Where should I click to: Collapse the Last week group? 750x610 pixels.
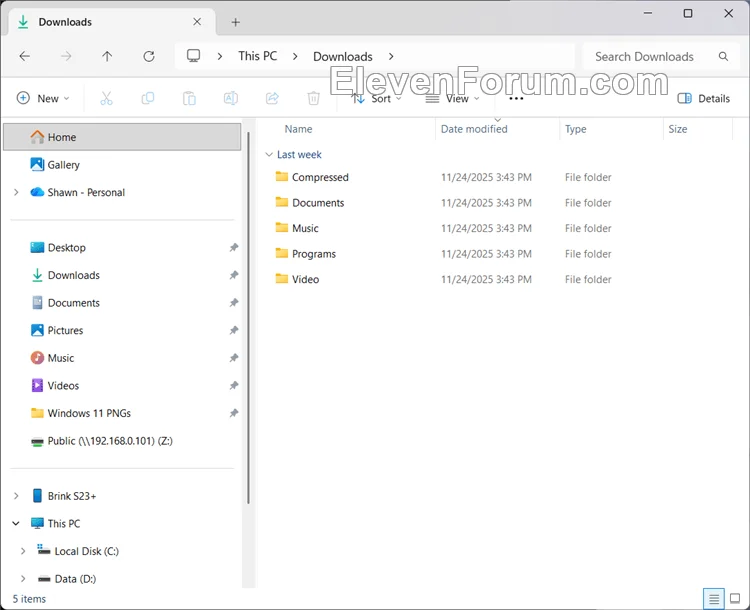[269, 154]
